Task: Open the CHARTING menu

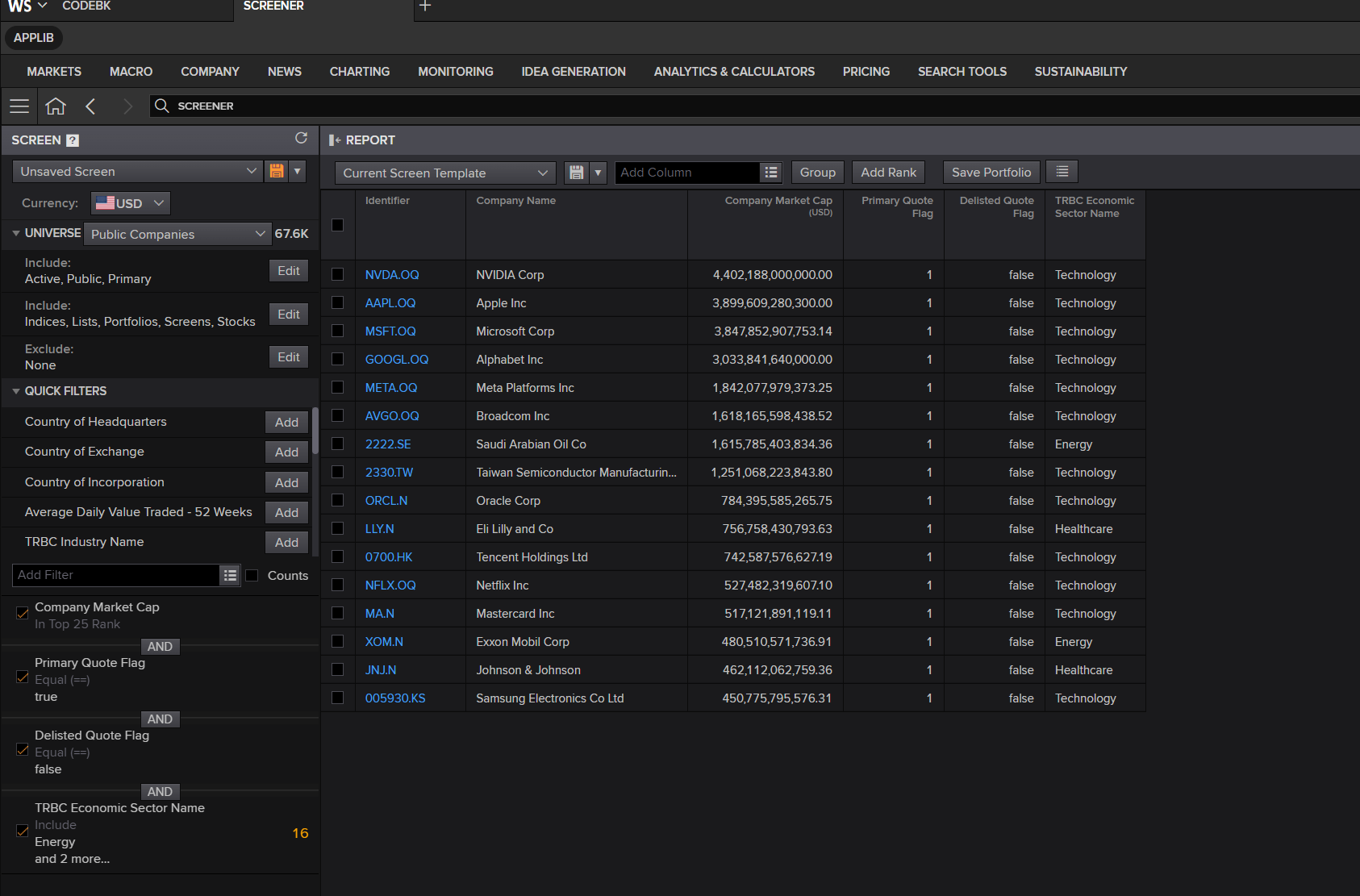Action: [359, 72]
